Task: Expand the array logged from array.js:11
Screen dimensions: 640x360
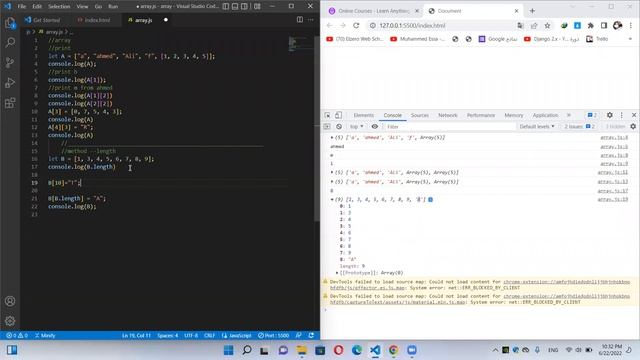Action: (332, 172)
